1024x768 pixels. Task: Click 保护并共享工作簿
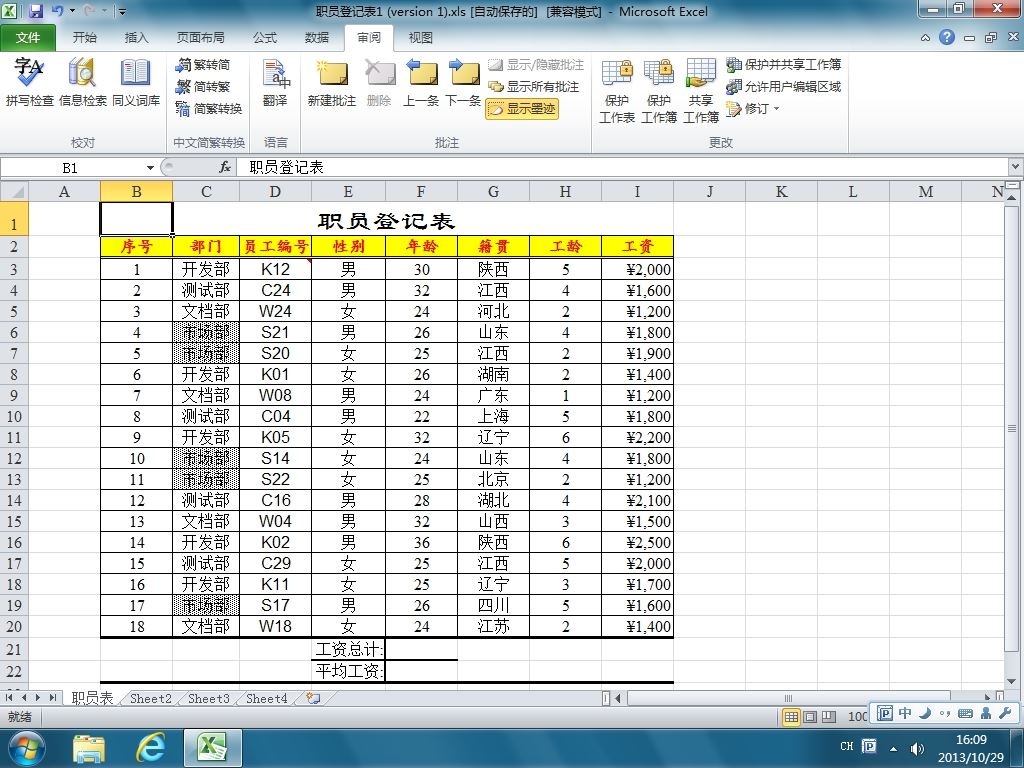pos(783,65)
